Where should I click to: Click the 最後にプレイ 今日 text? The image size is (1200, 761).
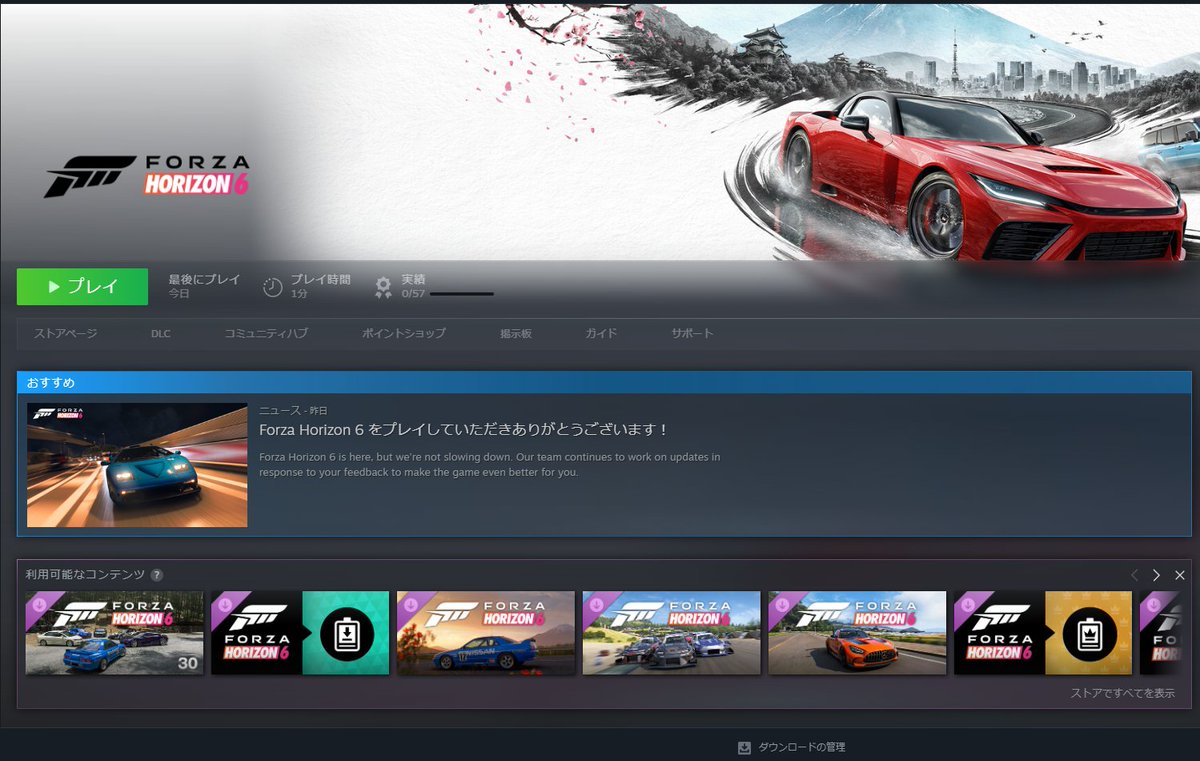click(204, 287)
